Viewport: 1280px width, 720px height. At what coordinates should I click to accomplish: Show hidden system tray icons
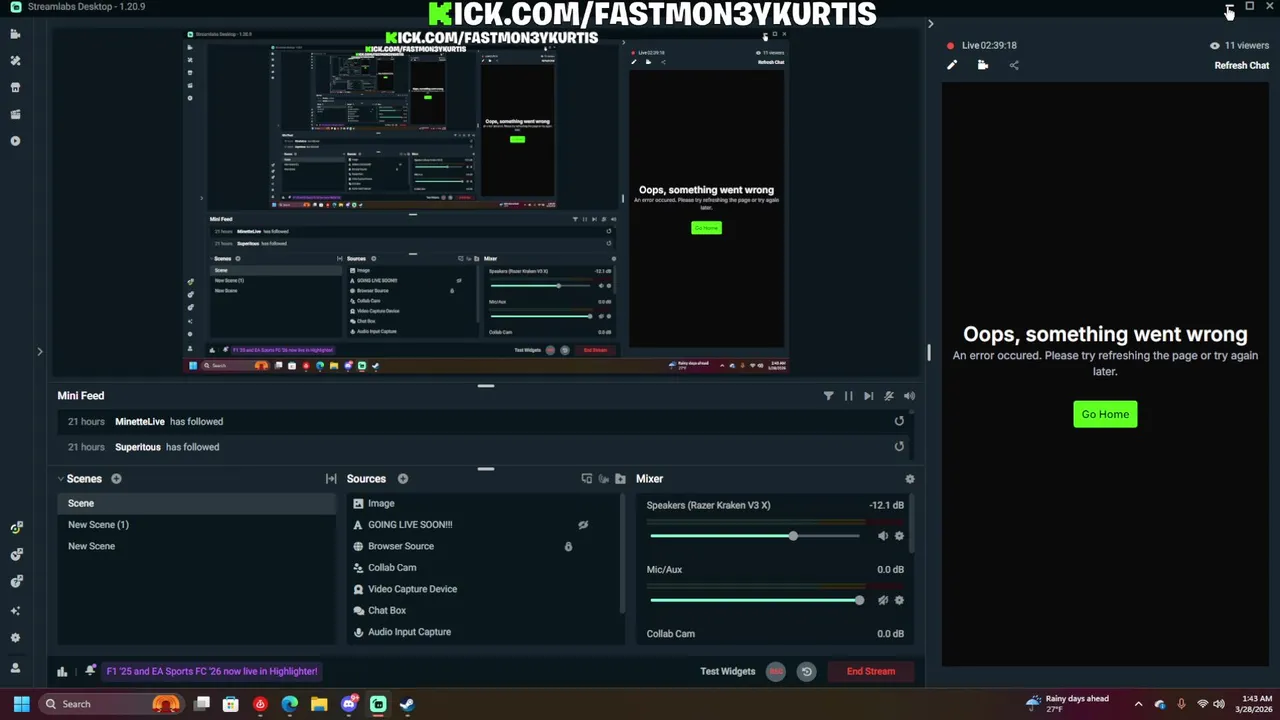1138,704
